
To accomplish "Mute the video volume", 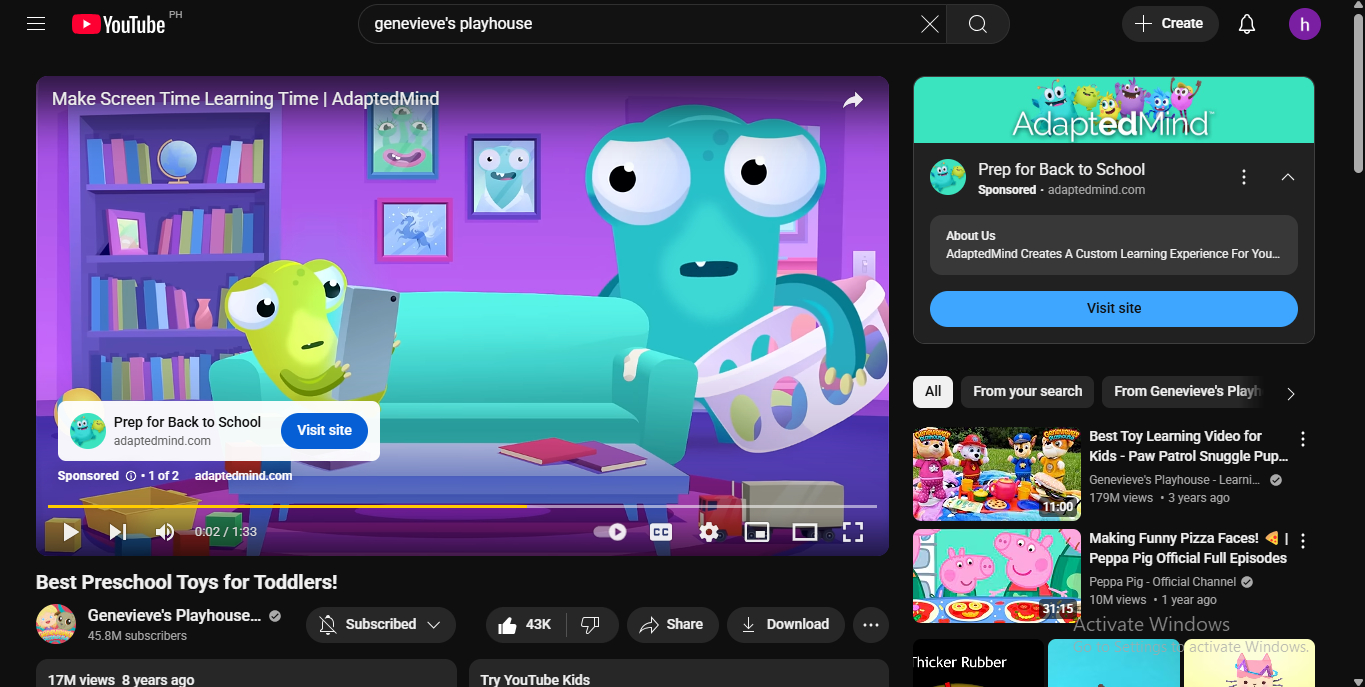I will (165, 532).
